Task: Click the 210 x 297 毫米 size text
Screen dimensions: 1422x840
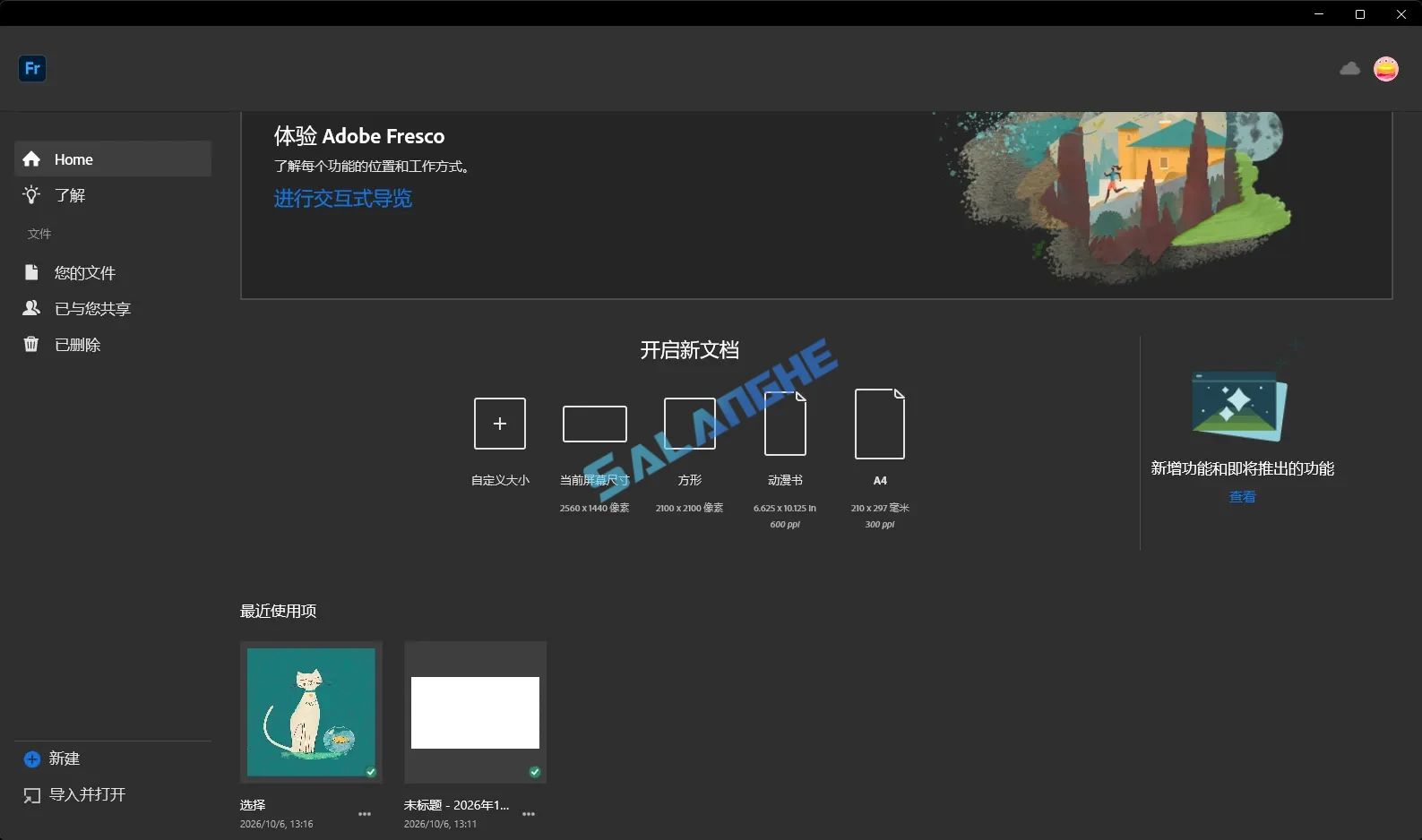Action: click(880, 508)
